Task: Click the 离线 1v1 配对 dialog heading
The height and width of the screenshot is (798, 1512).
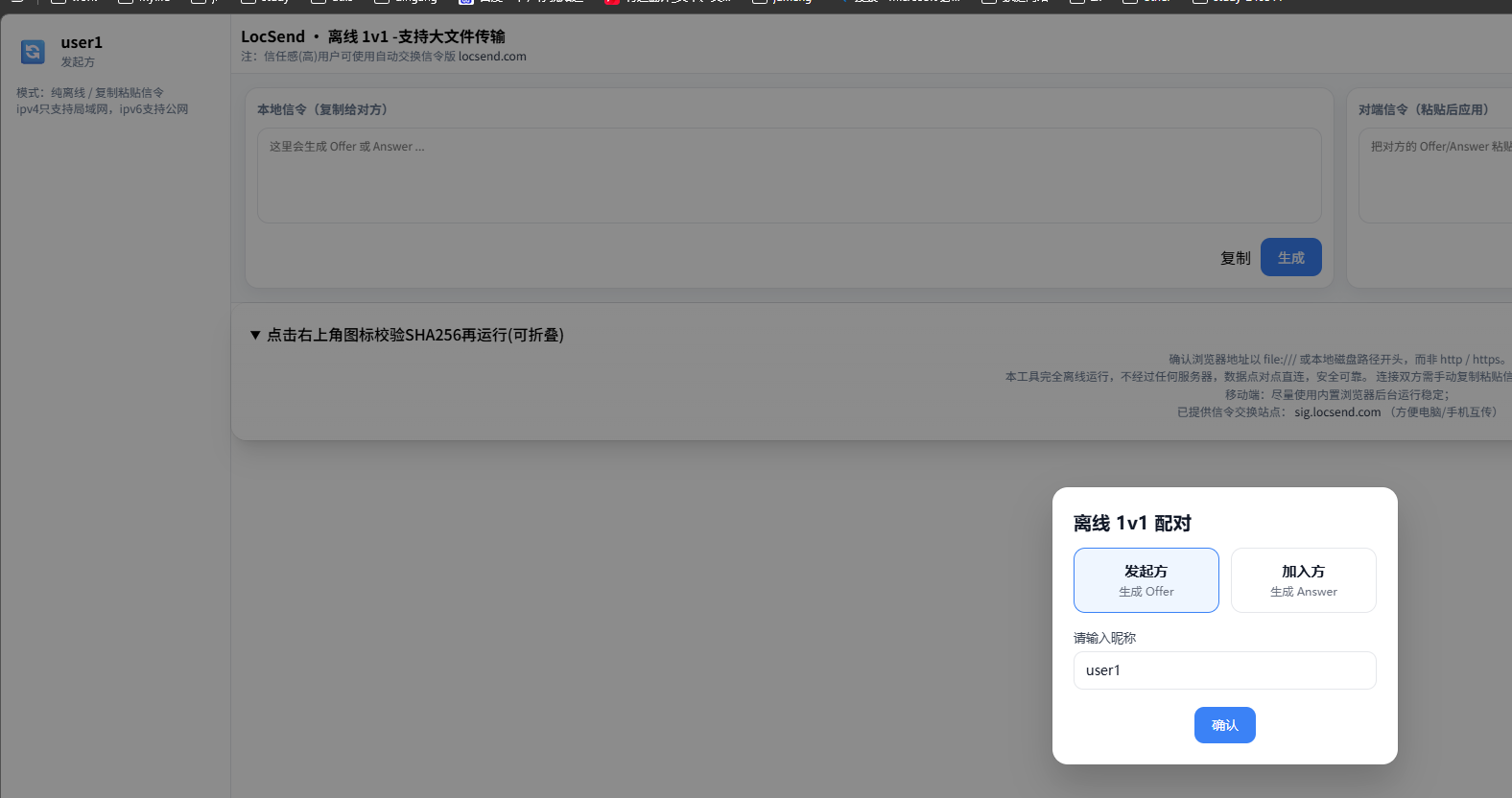Action: click(x=1132, y=524)
